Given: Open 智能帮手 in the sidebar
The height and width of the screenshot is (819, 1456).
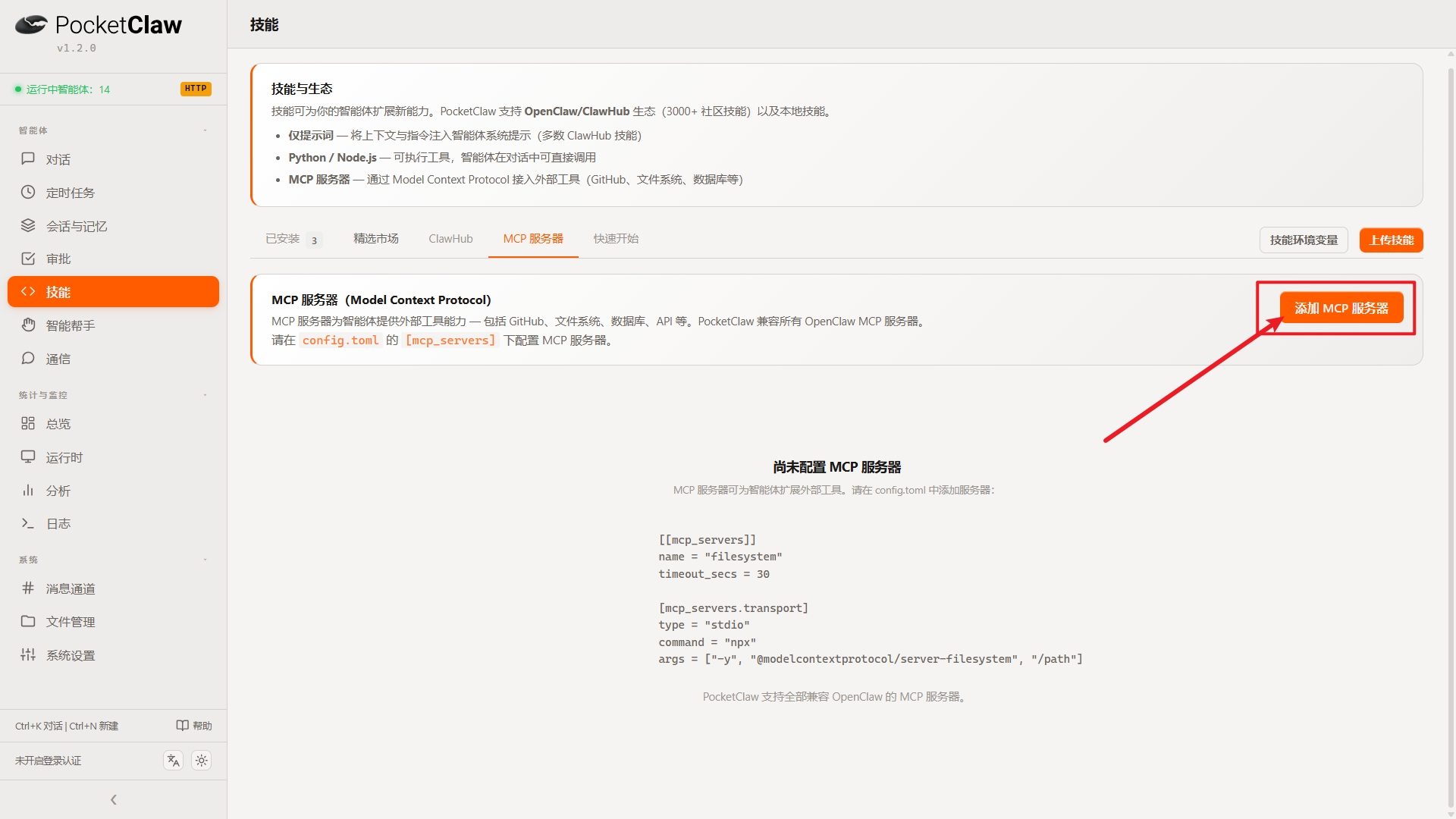Looking at the screenshot, I should pyautogui.click(x=113, y=325).
